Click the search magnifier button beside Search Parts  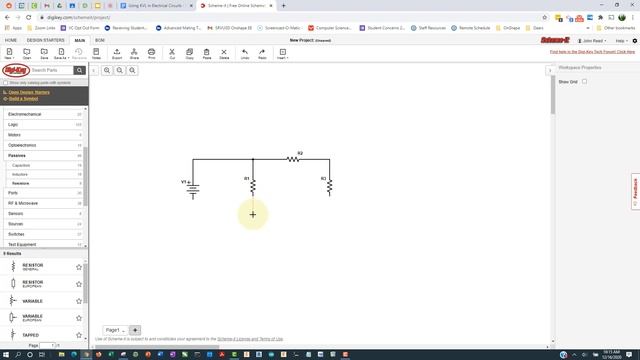click(79, 70)
